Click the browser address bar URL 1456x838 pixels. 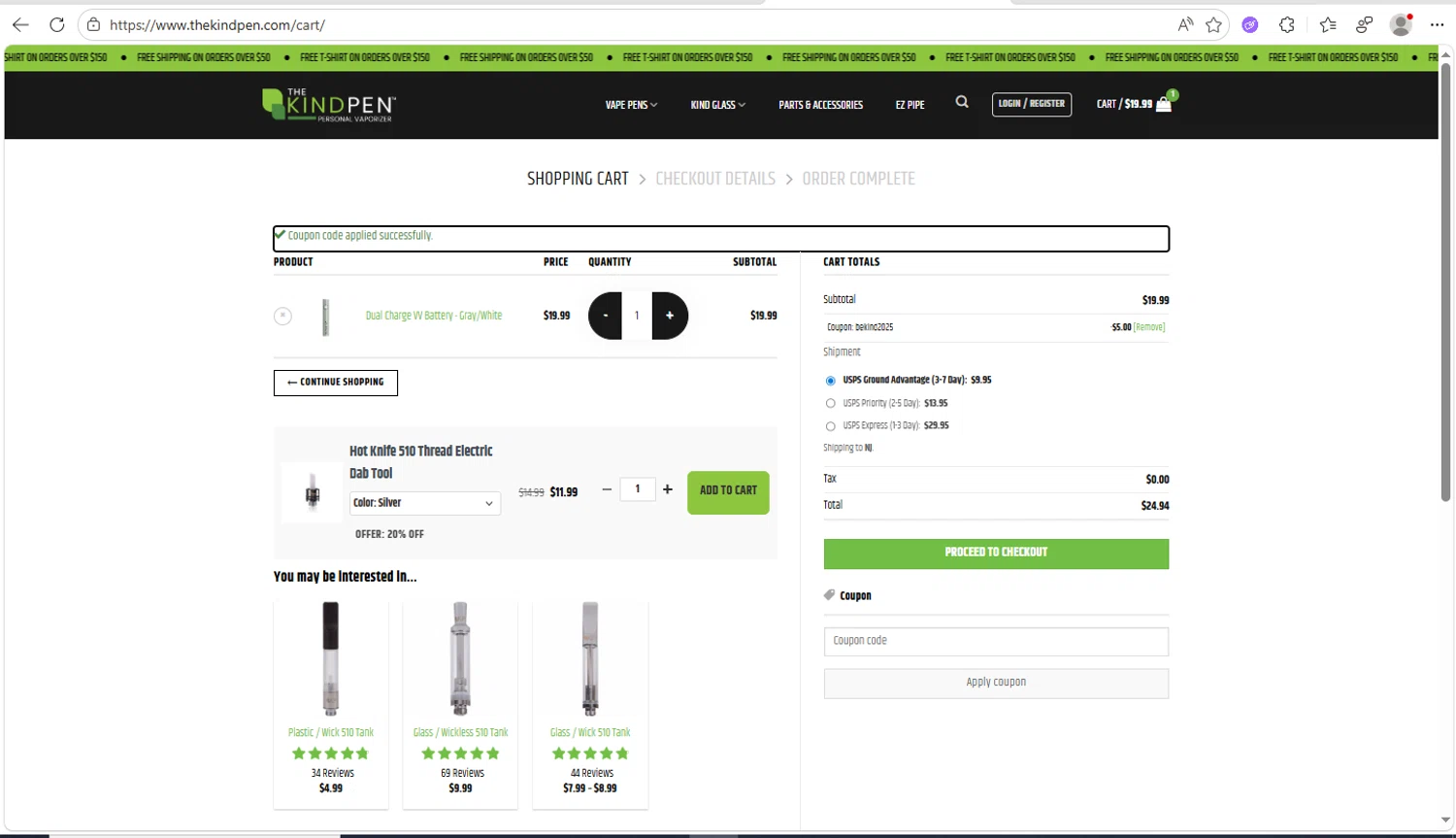point(217,25)
